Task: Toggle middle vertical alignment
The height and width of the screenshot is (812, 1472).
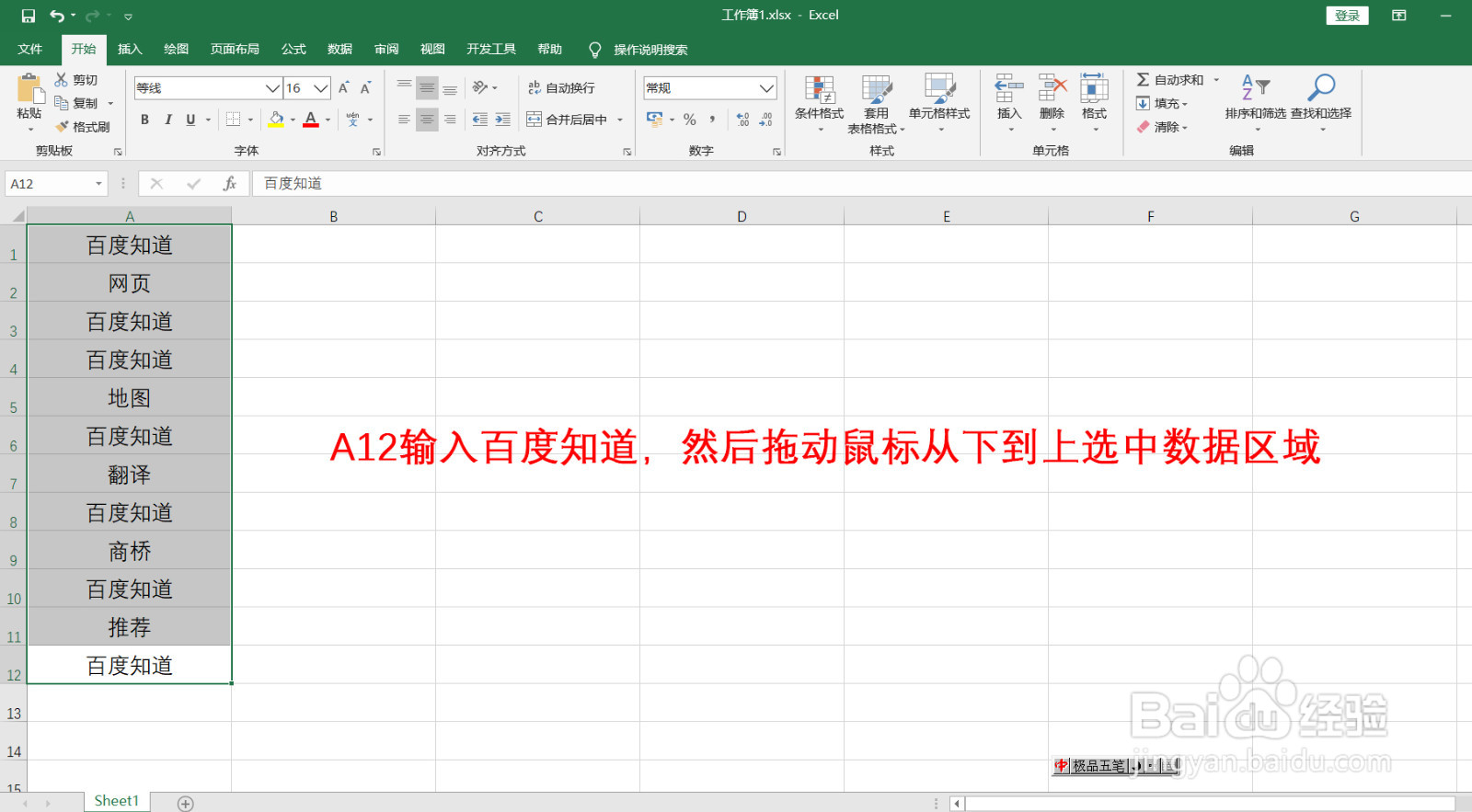Action: click(427, 88)
